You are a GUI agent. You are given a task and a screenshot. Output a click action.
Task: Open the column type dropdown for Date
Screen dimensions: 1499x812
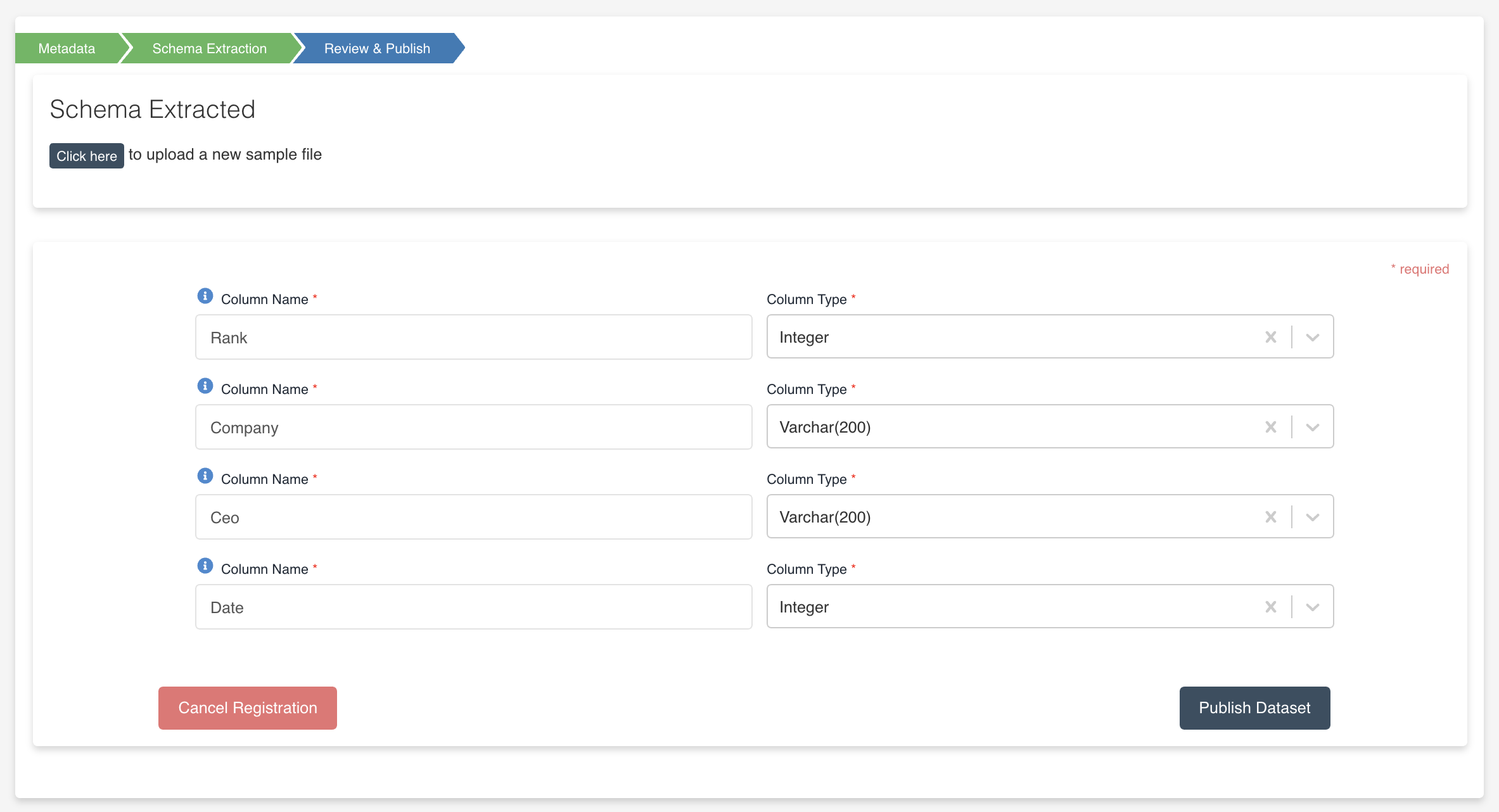pyautogui.click(x=1311, y=606)
